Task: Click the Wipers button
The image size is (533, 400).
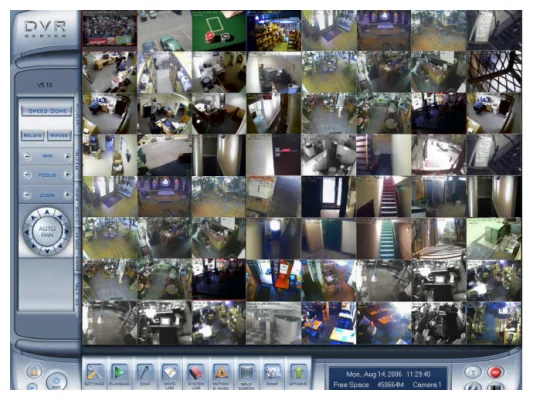Action: point(59,135)
